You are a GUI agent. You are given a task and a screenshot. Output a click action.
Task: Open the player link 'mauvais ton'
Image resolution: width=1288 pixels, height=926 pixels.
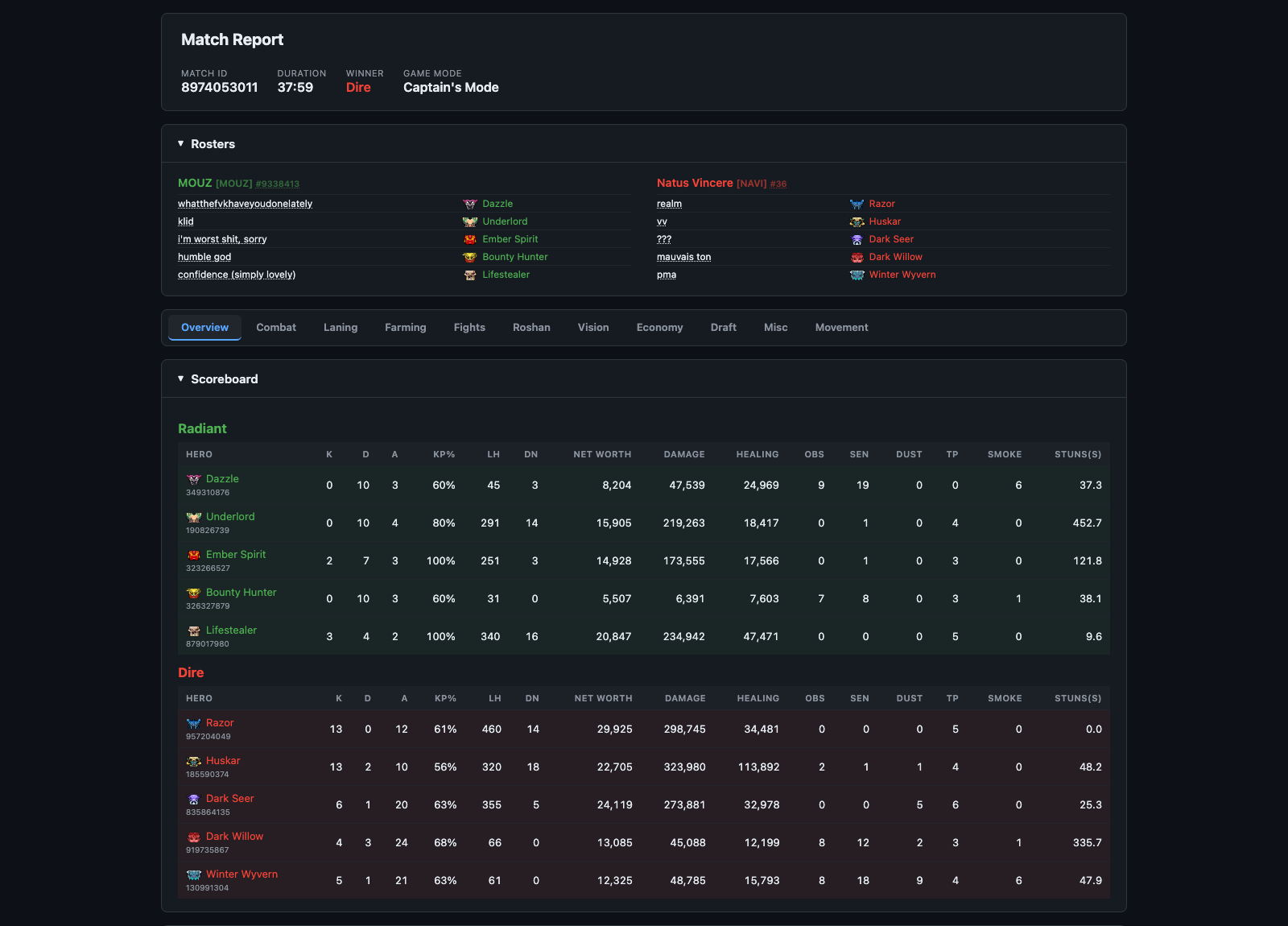683,258
